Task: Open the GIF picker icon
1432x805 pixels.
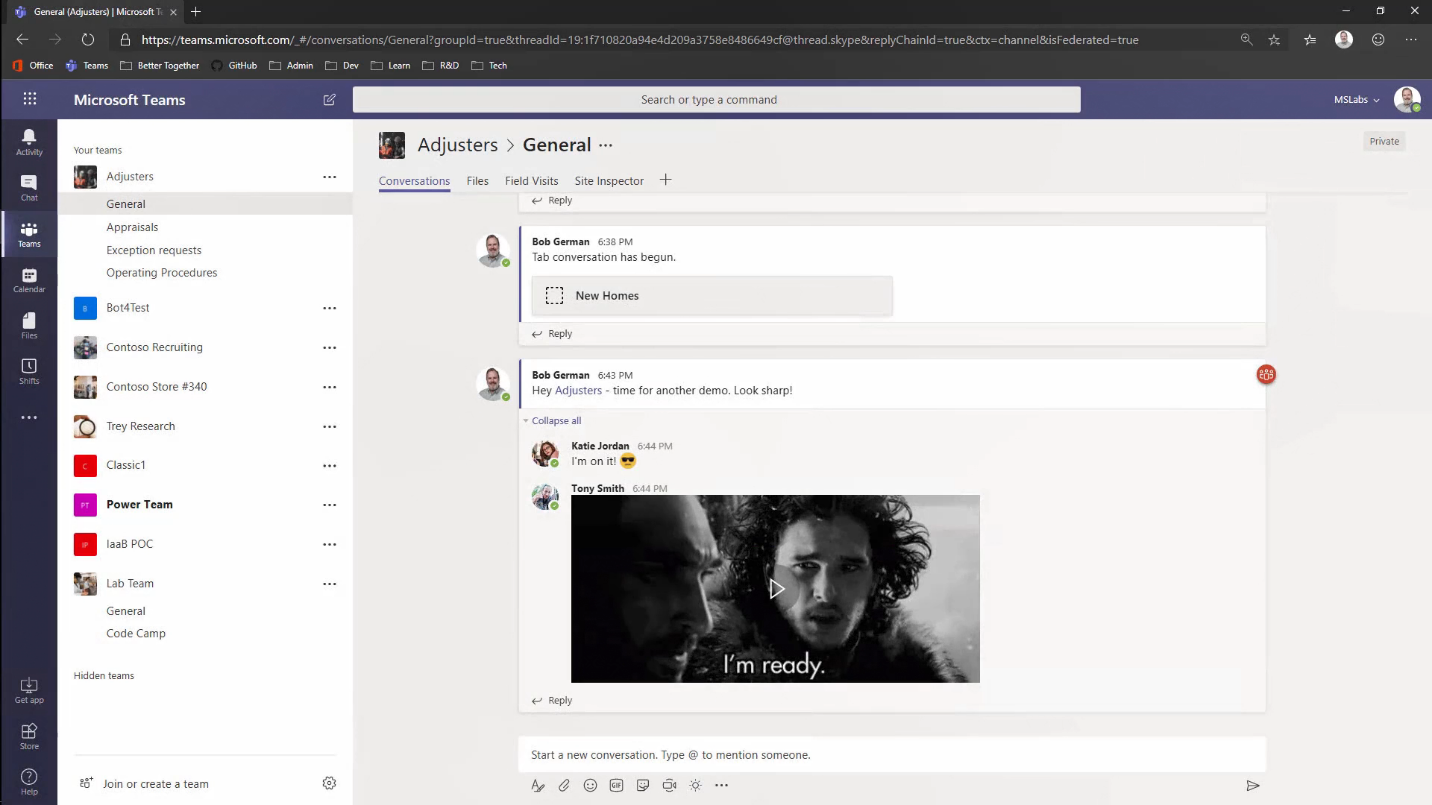Action: pos(616,786)
